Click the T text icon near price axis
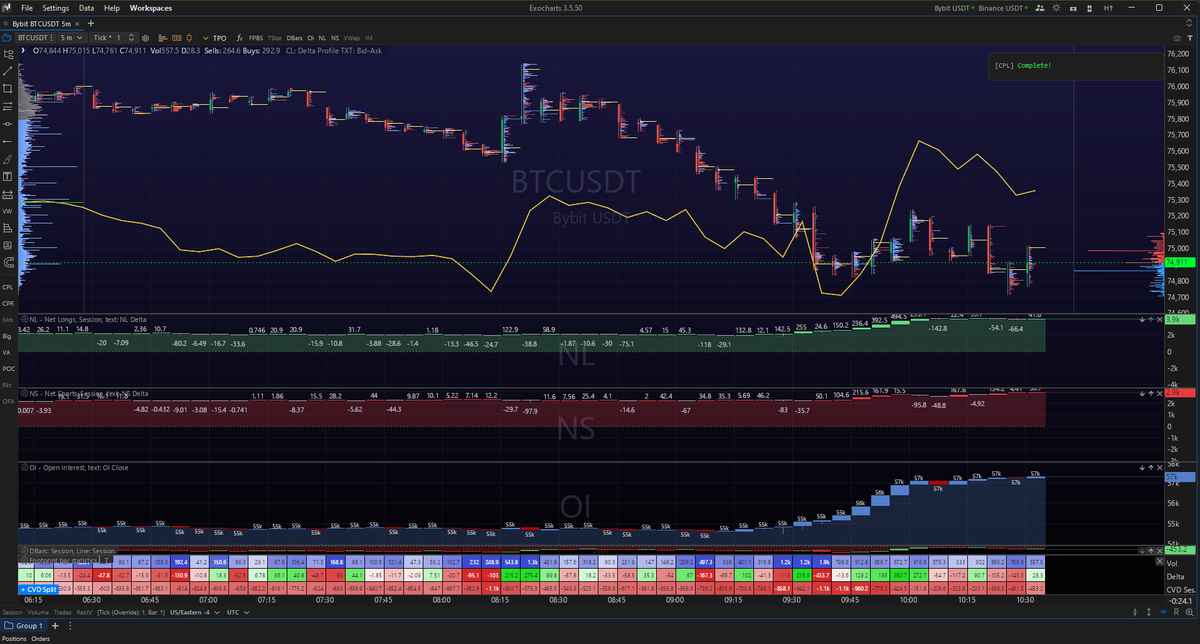The width and height of the screenshot is (1200, 644). tap(1189, 38)
